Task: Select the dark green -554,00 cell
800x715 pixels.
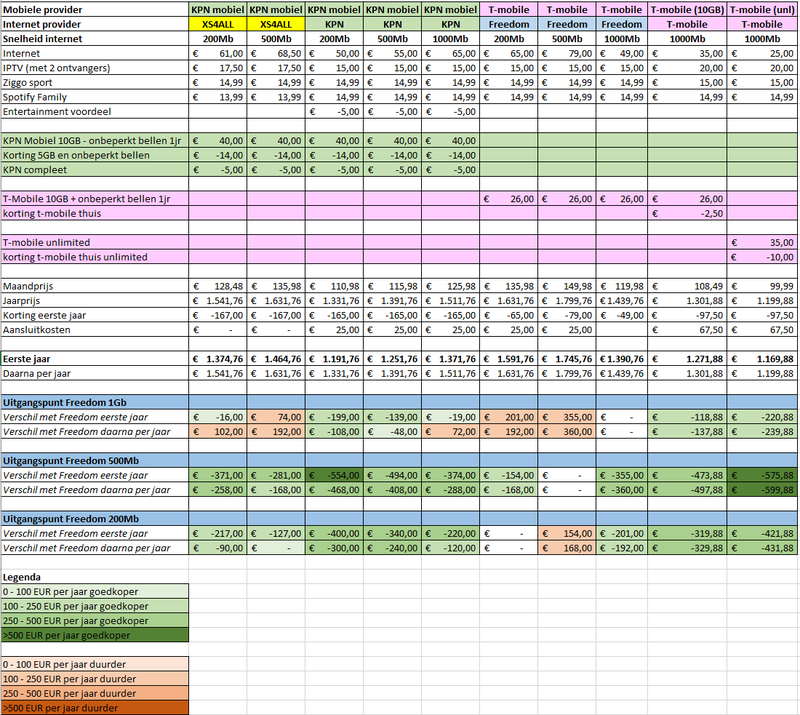Action: coord(334,475)
